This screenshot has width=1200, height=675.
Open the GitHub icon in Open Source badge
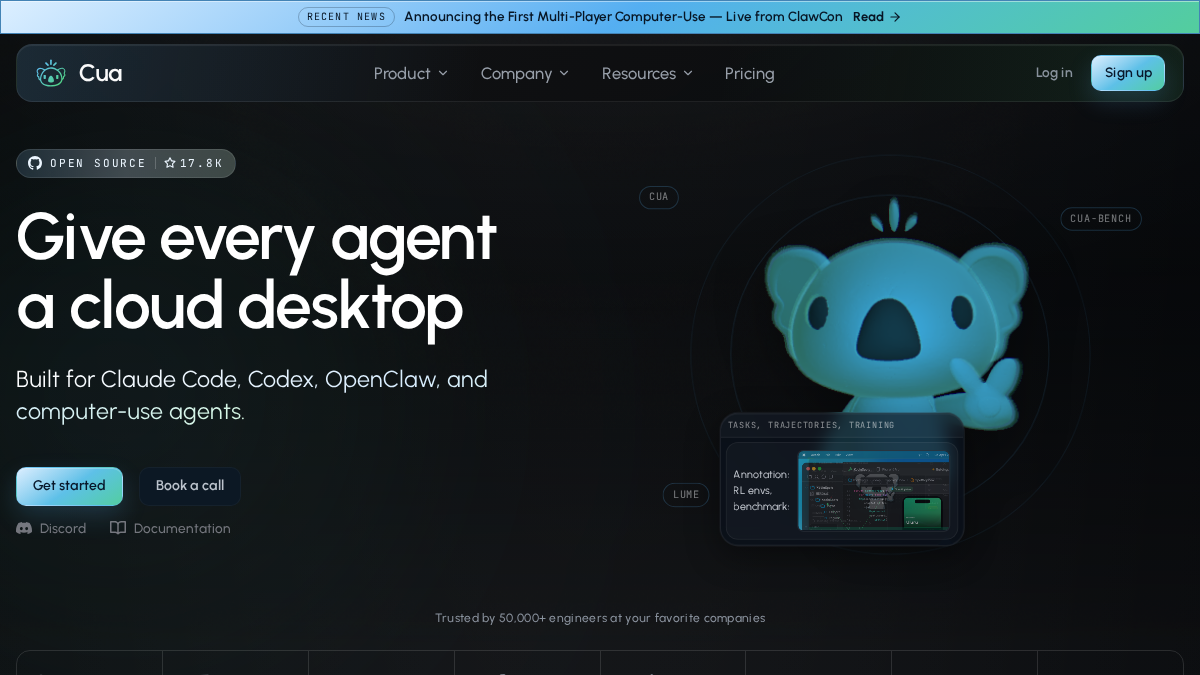[35, 163]
